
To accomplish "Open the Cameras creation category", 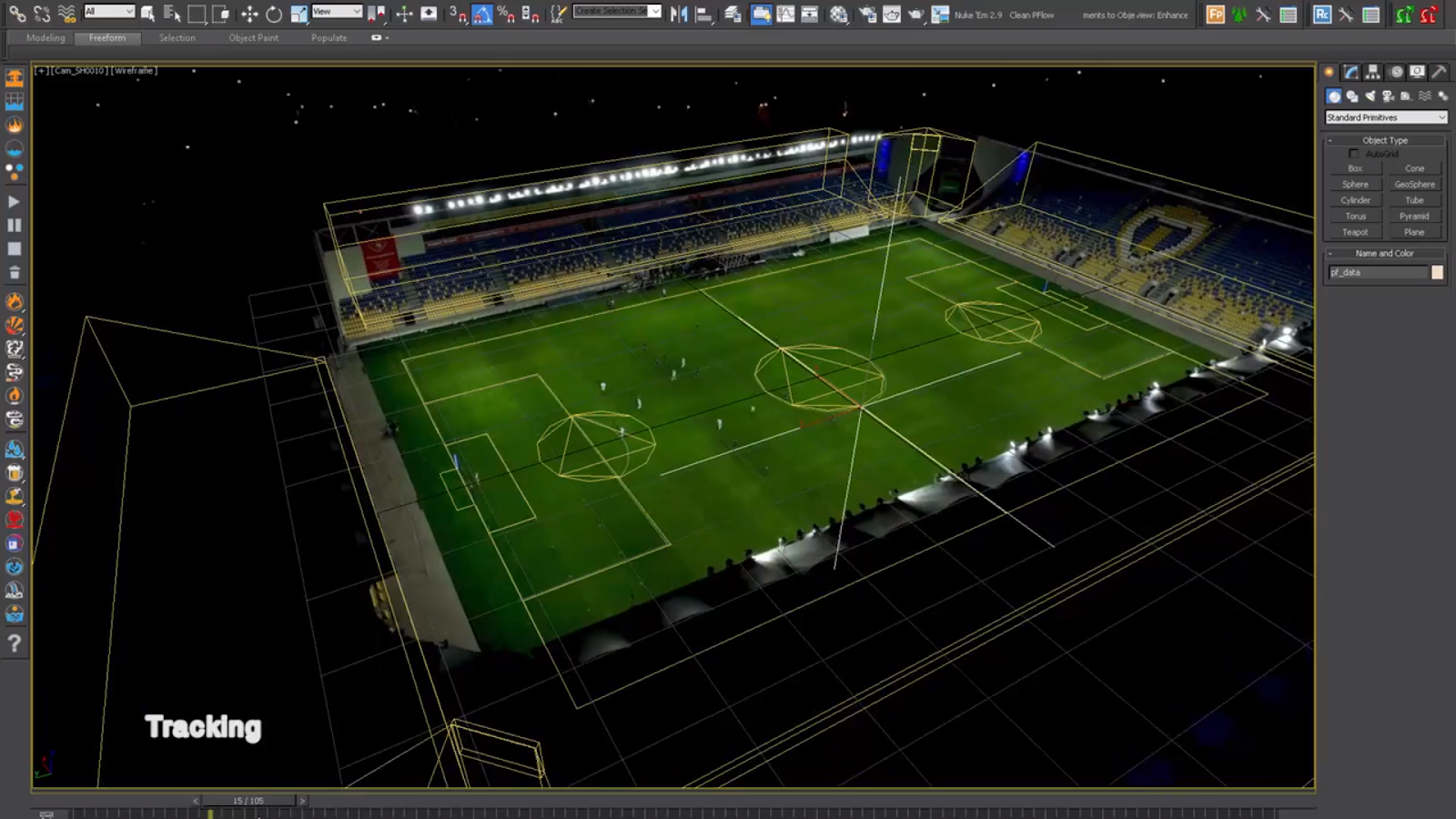I will point(1388,96).
